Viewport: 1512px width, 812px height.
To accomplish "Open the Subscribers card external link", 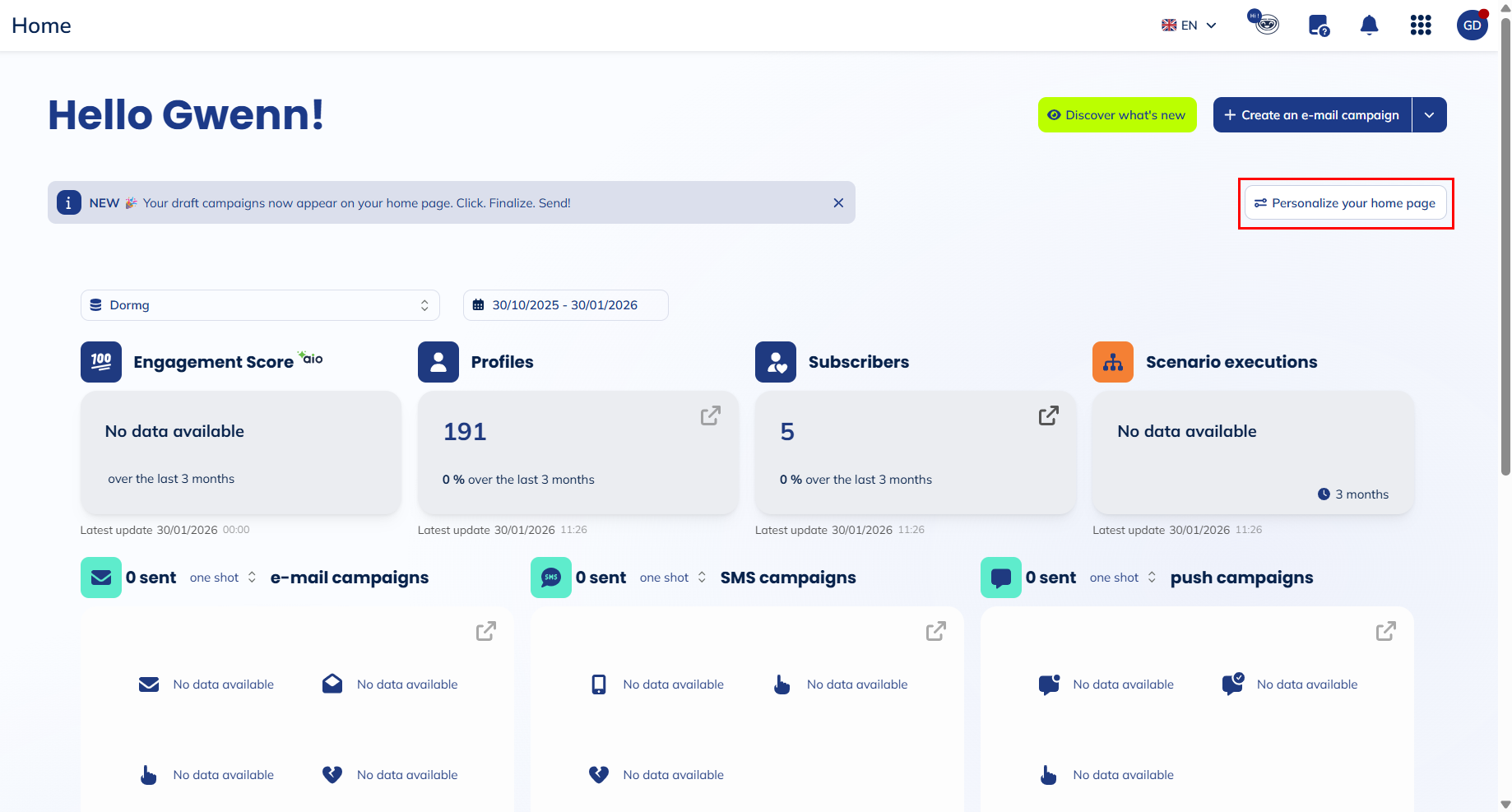I will click(1047, 416).
